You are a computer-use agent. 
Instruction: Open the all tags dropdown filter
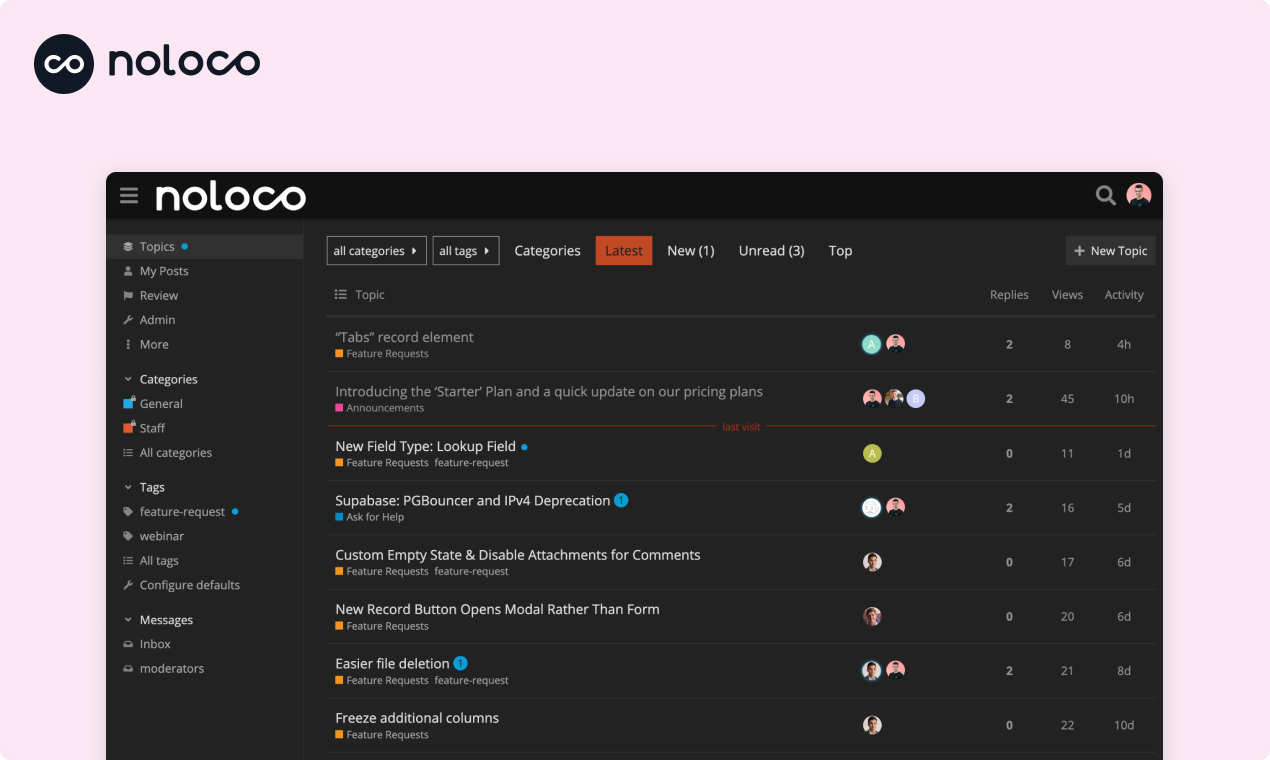pos(466,250)
